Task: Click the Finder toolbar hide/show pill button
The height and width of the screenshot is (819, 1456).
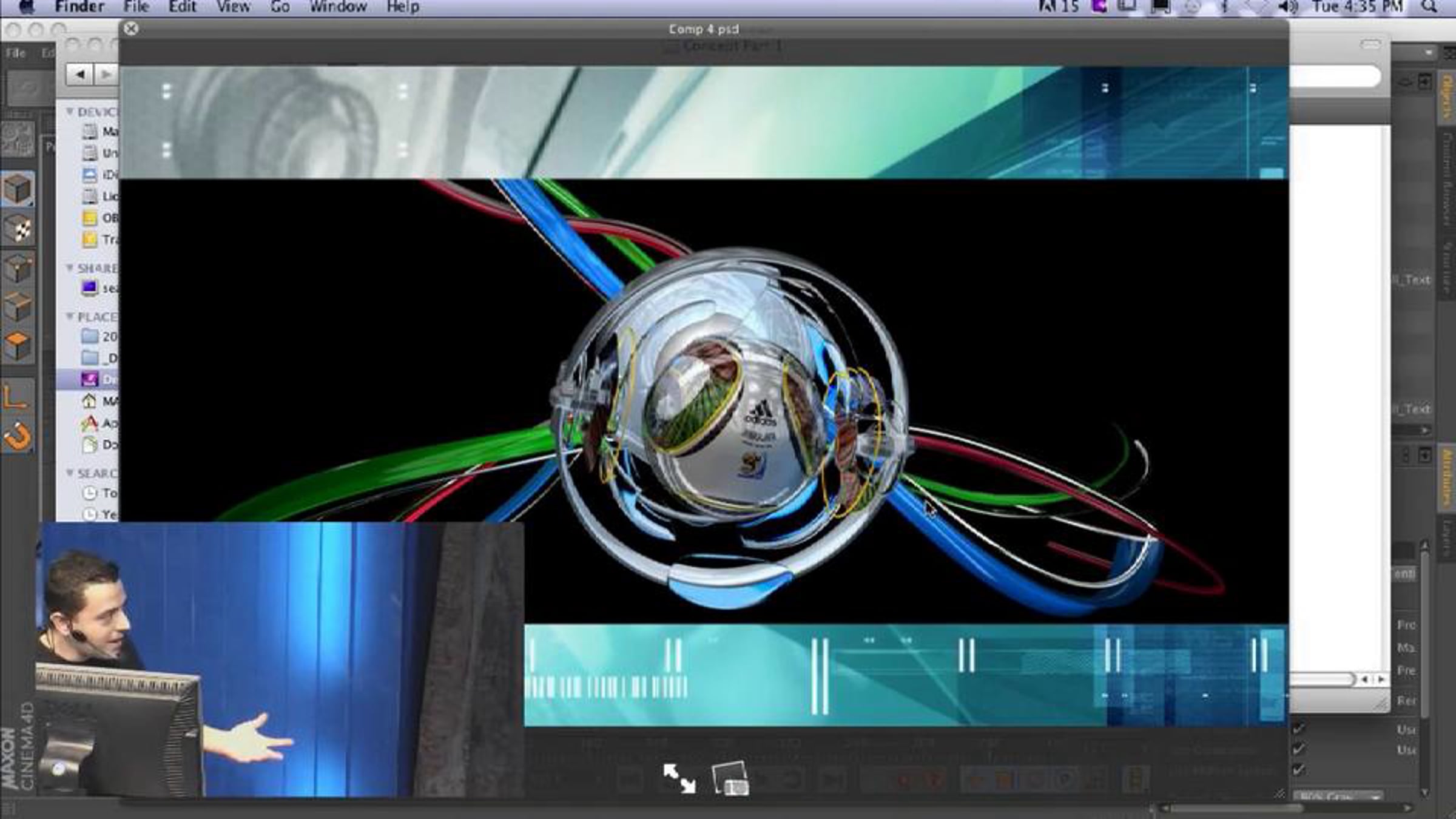Action: (1370, 44)
